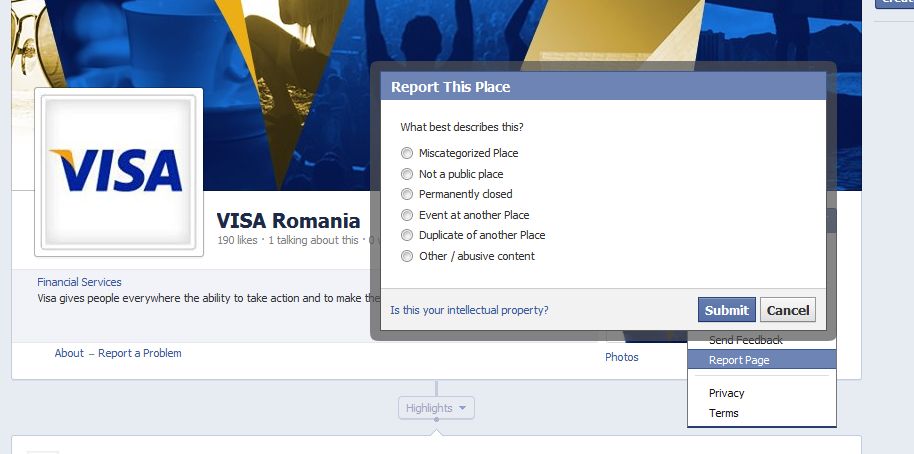914x454 pixels.
Task: Select Report Page from the menu
Action: 739,360
